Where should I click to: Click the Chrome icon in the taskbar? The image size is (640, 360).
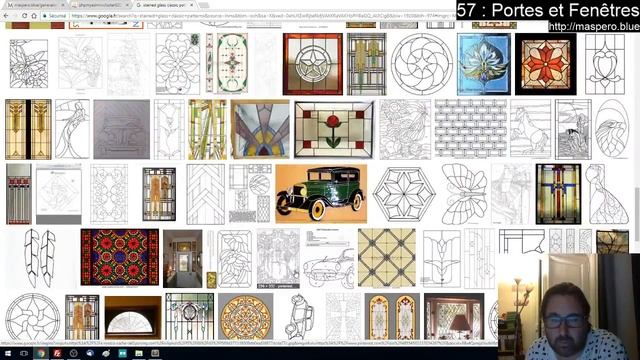(40, 353)
